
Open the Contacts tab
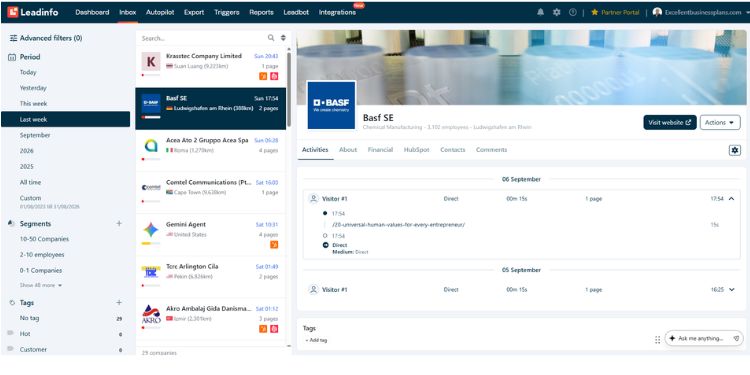point(452,150)
